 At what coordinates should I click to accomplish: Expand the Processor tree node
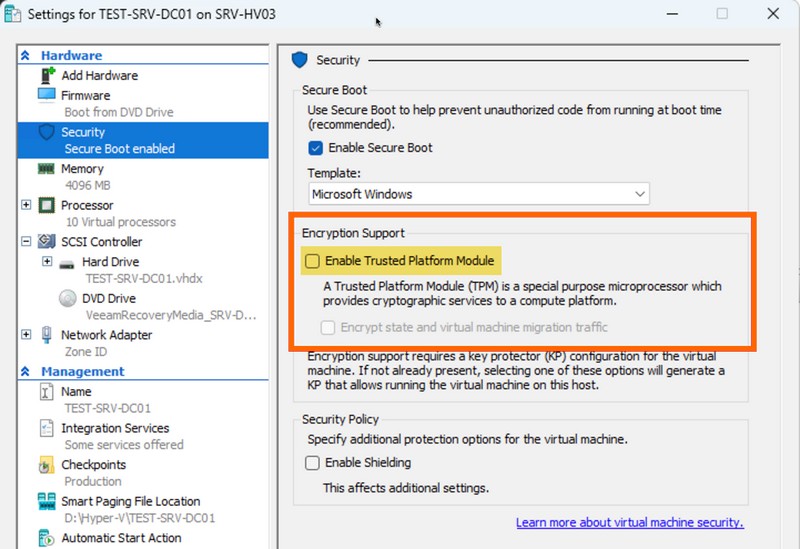(x=26, y=205)
